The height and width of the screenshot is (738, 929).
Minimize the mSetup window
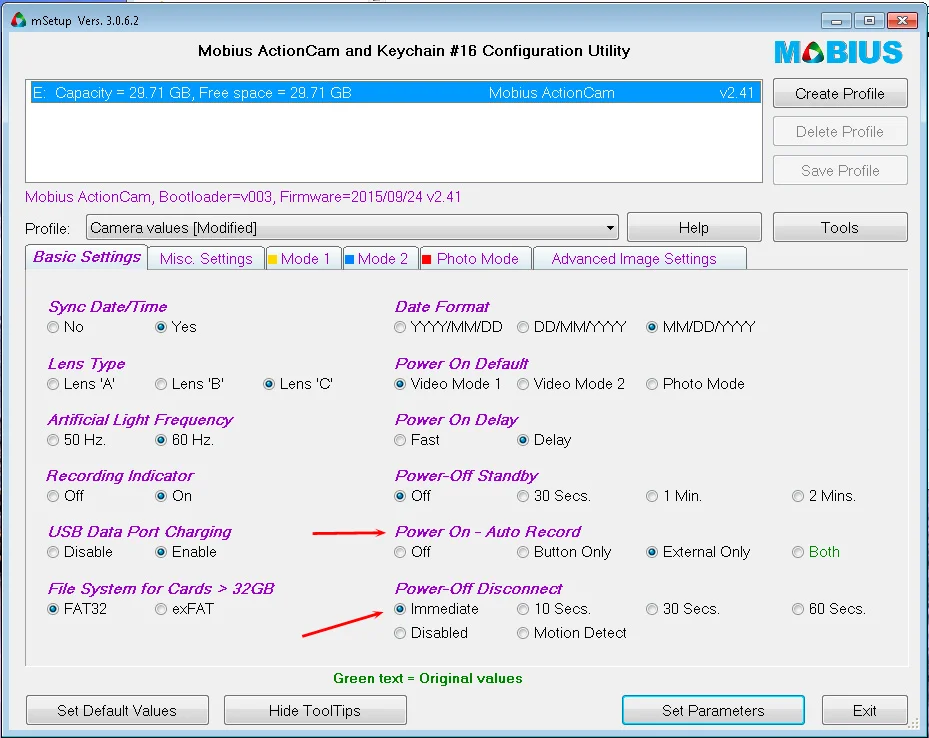836,21
